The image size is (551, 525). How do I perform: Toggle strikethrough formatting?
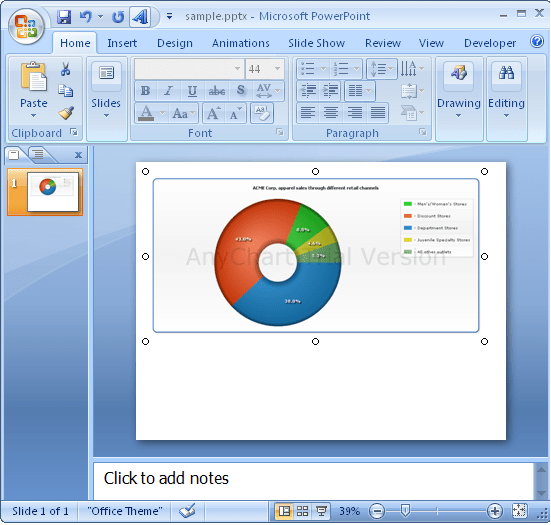(216, 91)
